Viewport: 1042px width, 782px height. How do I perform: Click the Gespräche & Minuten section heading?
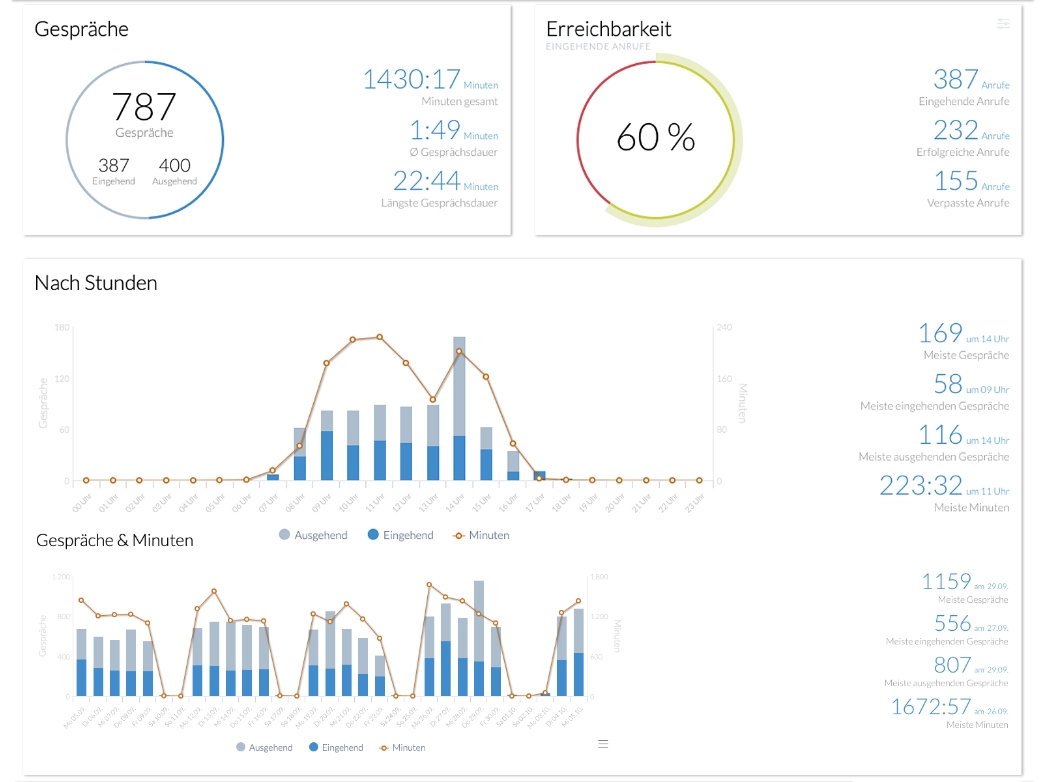click(115, 540)
